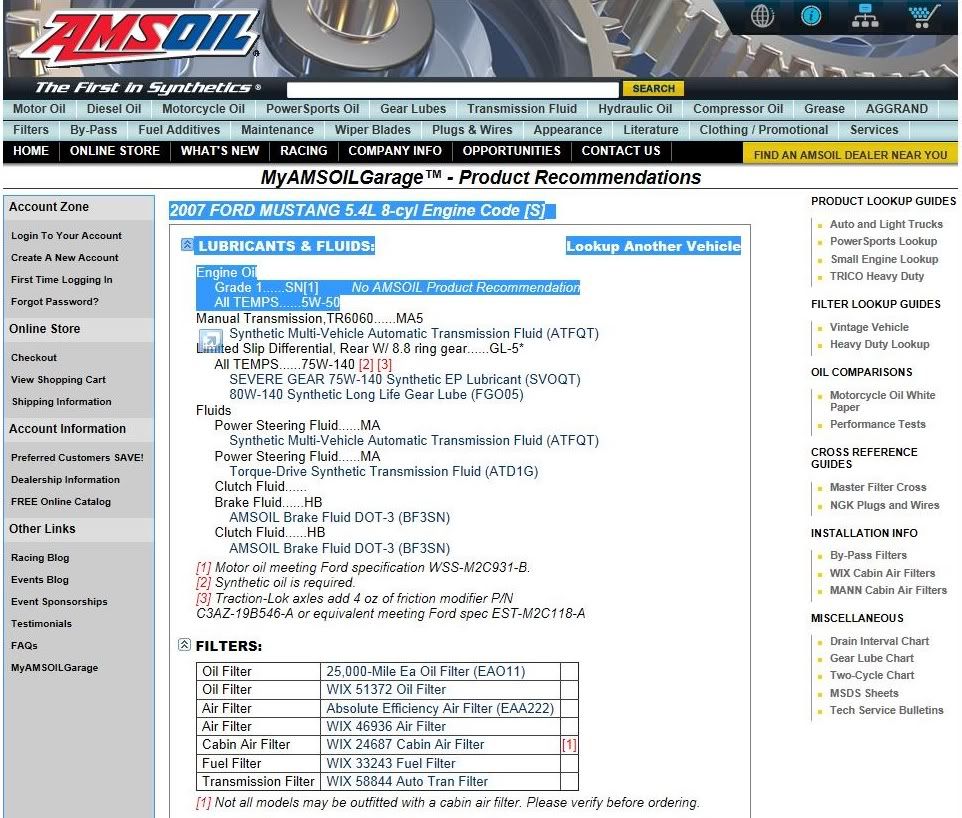
Task: Open View Shopping Cart link
Action: click(58, 380)
